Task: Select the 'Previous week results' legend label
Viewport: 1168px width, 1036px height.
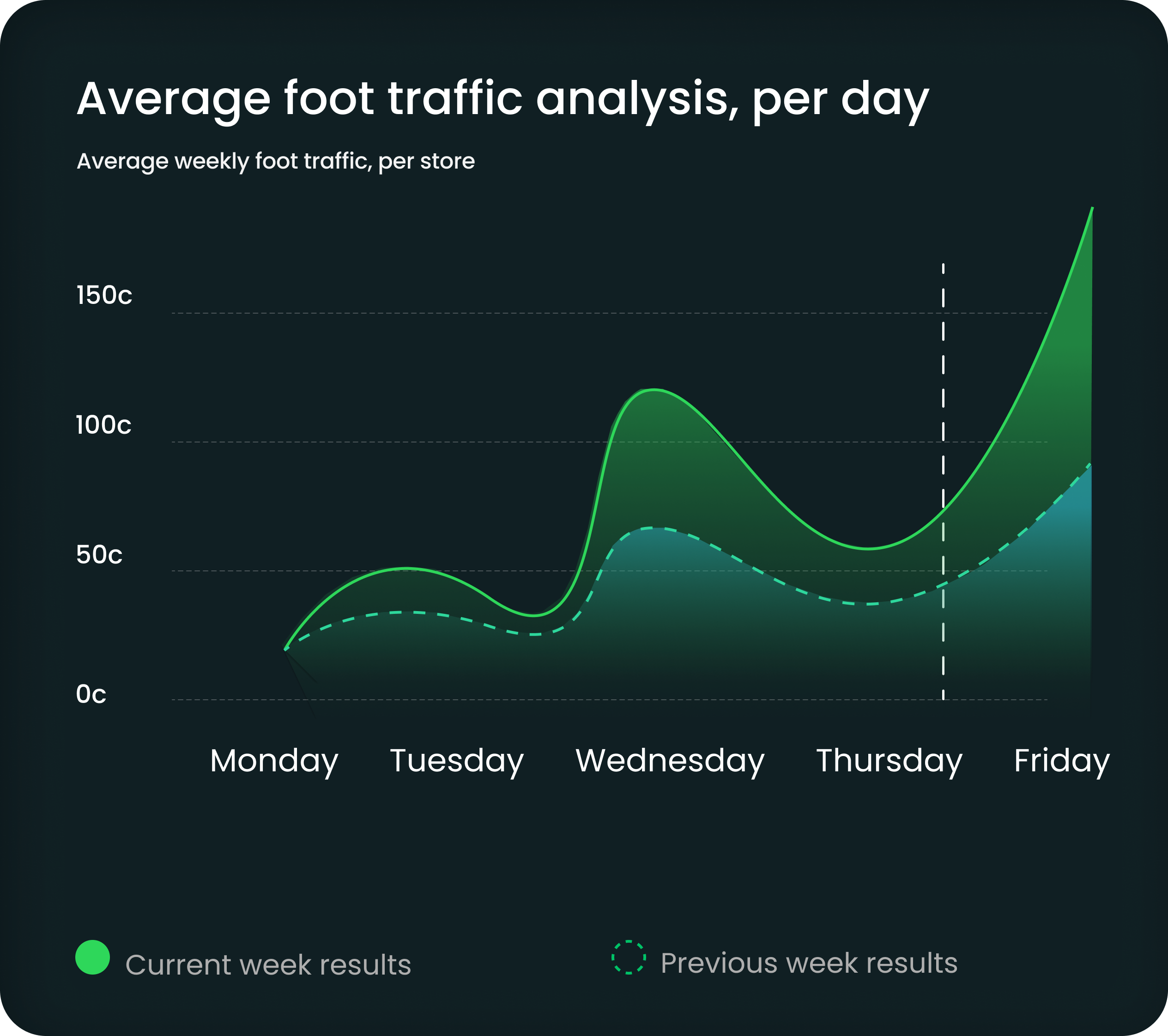Action: click(x=809, y=963)
